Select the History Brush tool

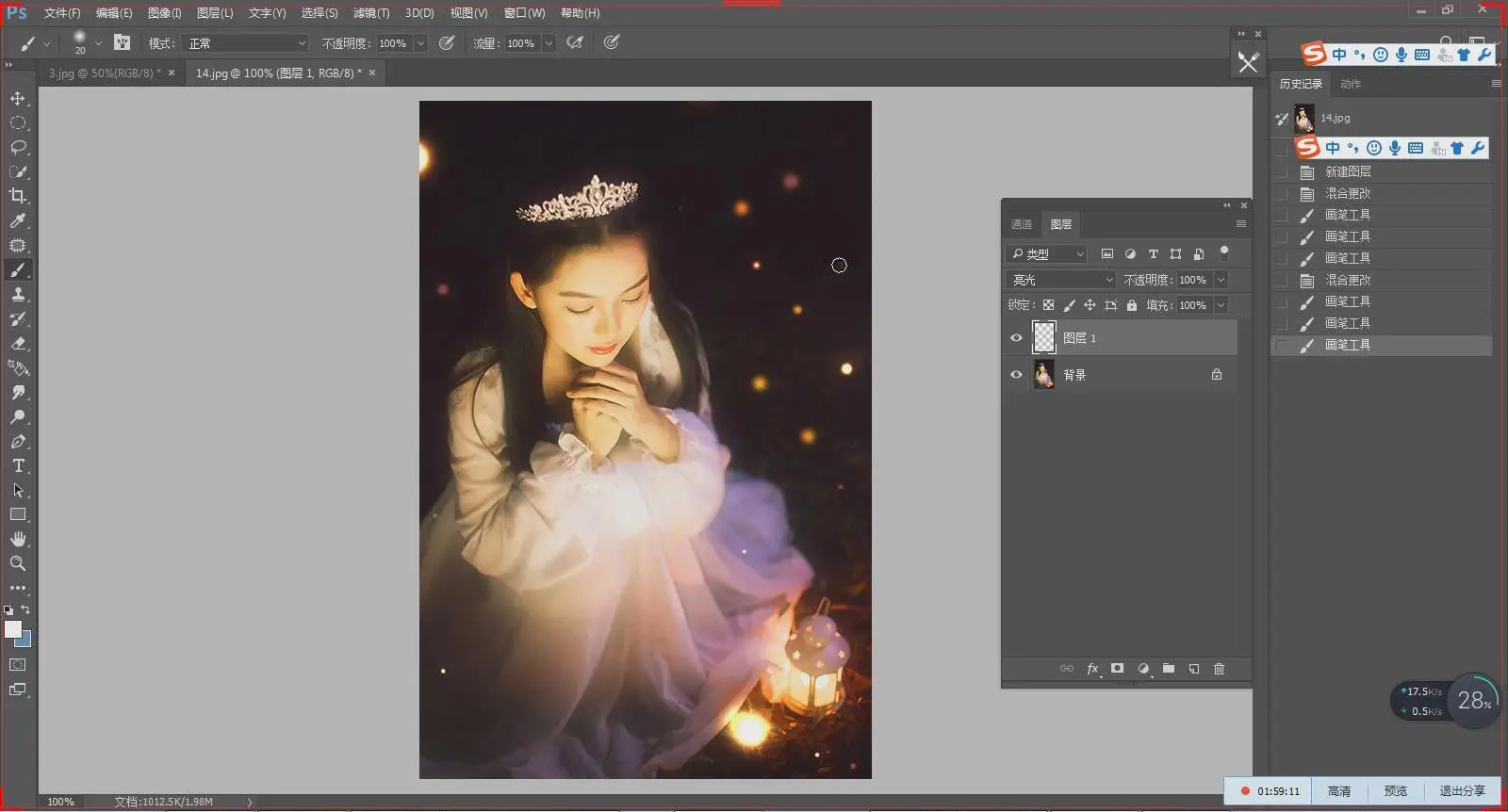coord(18,319)
